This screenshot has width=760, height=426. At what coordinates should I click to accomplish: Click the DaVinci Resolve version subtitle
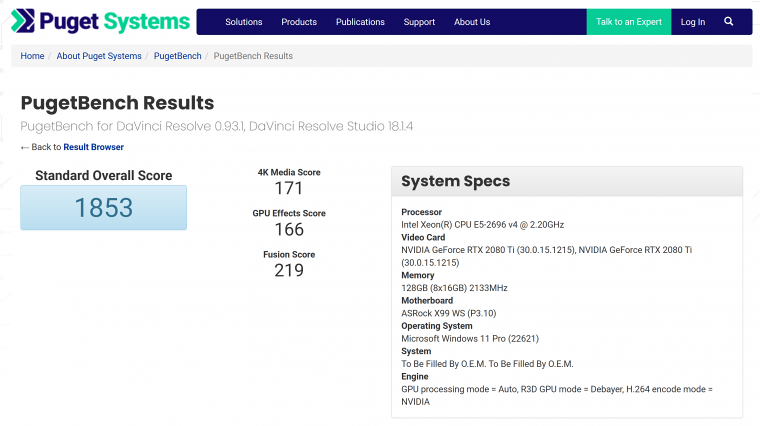tap(217, 126)
